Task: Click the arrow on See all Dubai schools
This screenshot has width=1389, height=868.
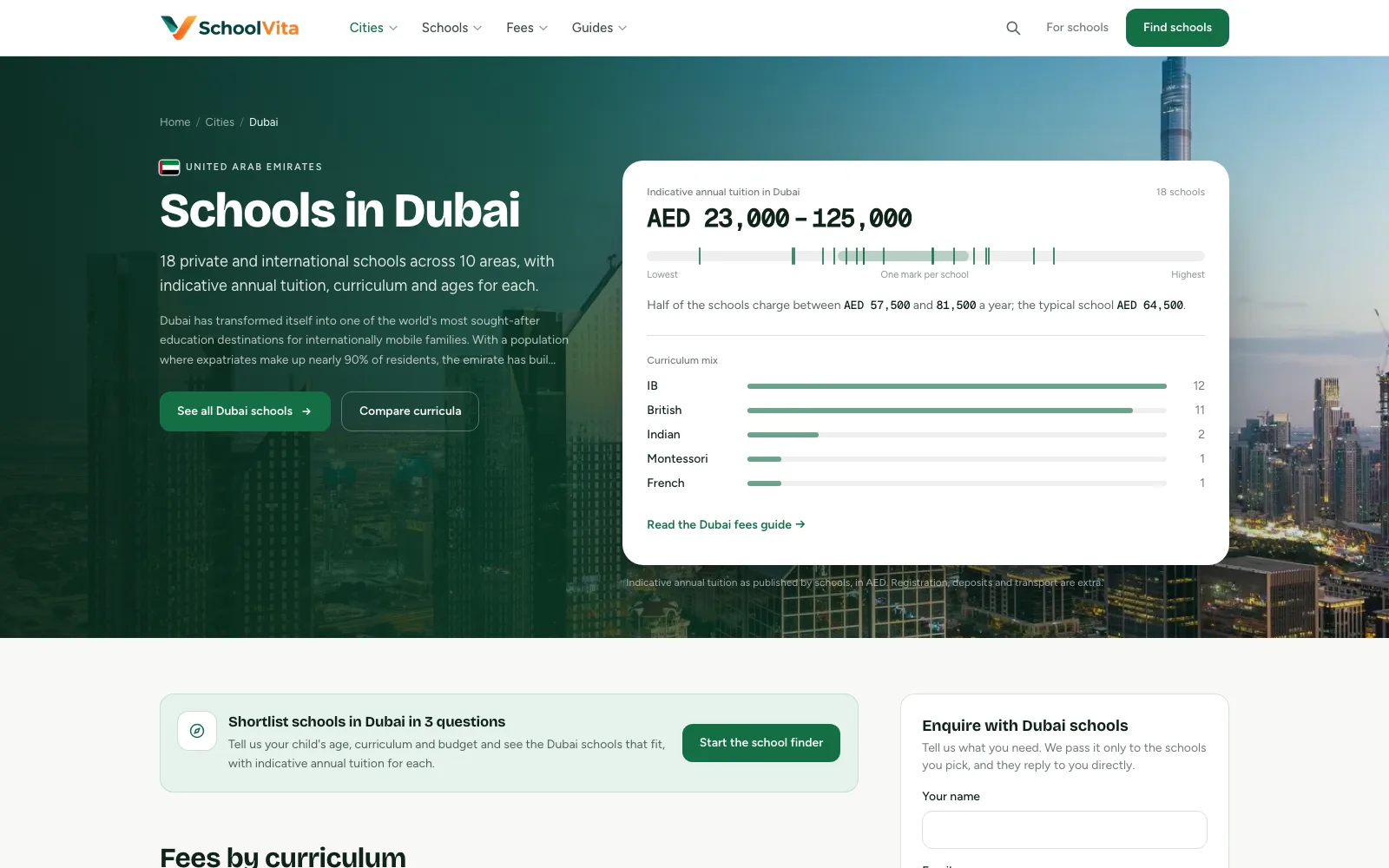Action: tap(306, 411)
